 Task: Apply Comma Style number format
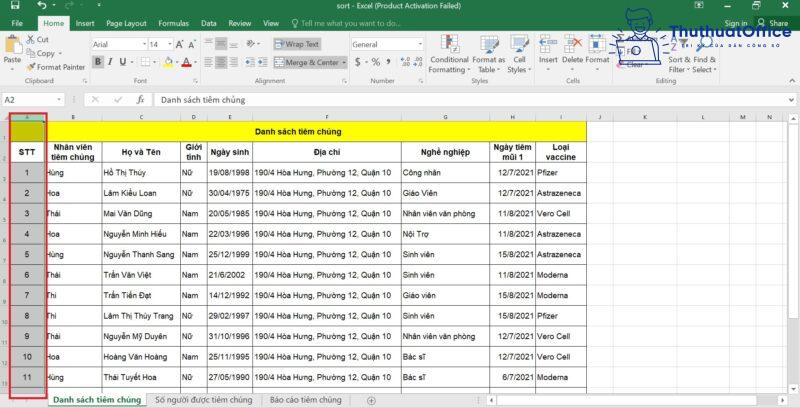click(x=388, y=62)
